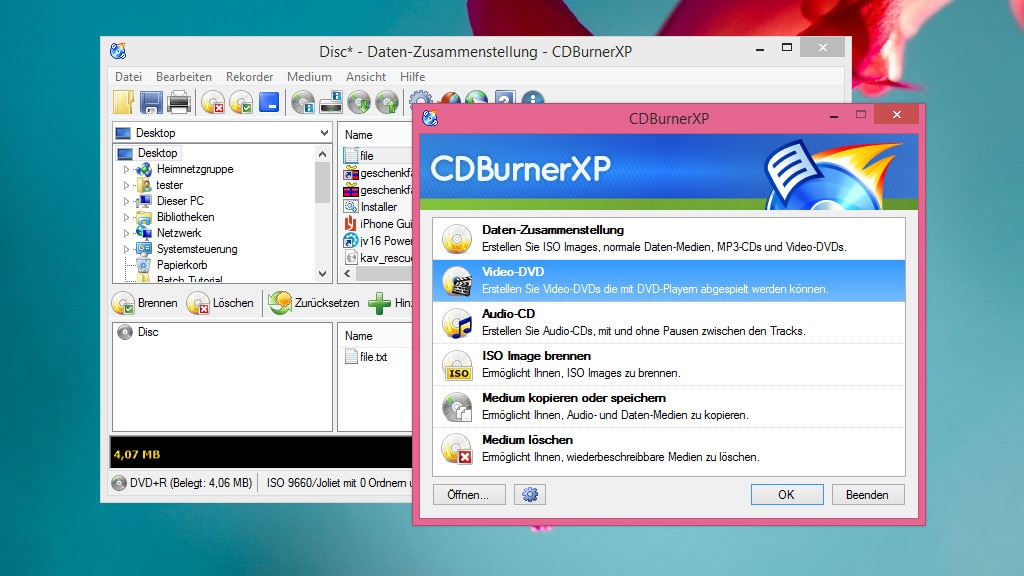This screenshot has width=1024, height=576.
Task: Click the blue info icon in the main toolbar
Action: pos(533,98)
